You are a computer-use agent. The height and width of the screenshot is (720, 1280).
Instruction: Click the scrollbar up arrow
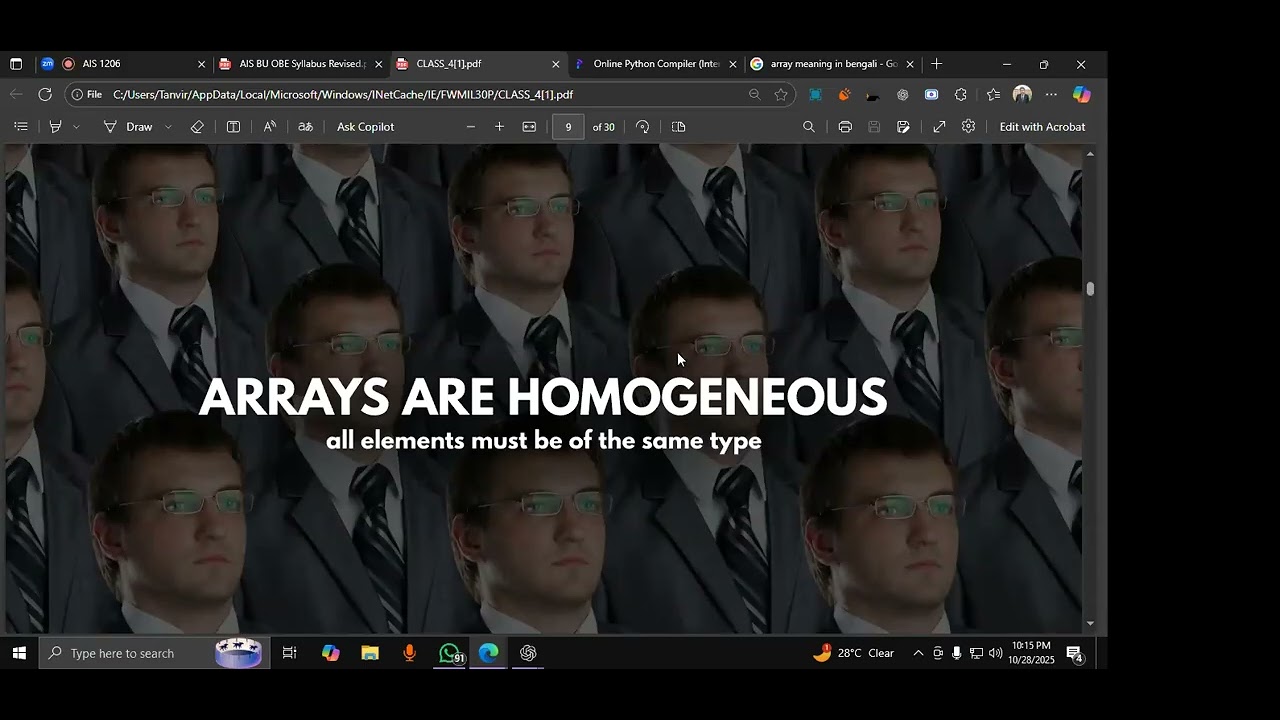pyautogui.click(x=1090, y=154)
